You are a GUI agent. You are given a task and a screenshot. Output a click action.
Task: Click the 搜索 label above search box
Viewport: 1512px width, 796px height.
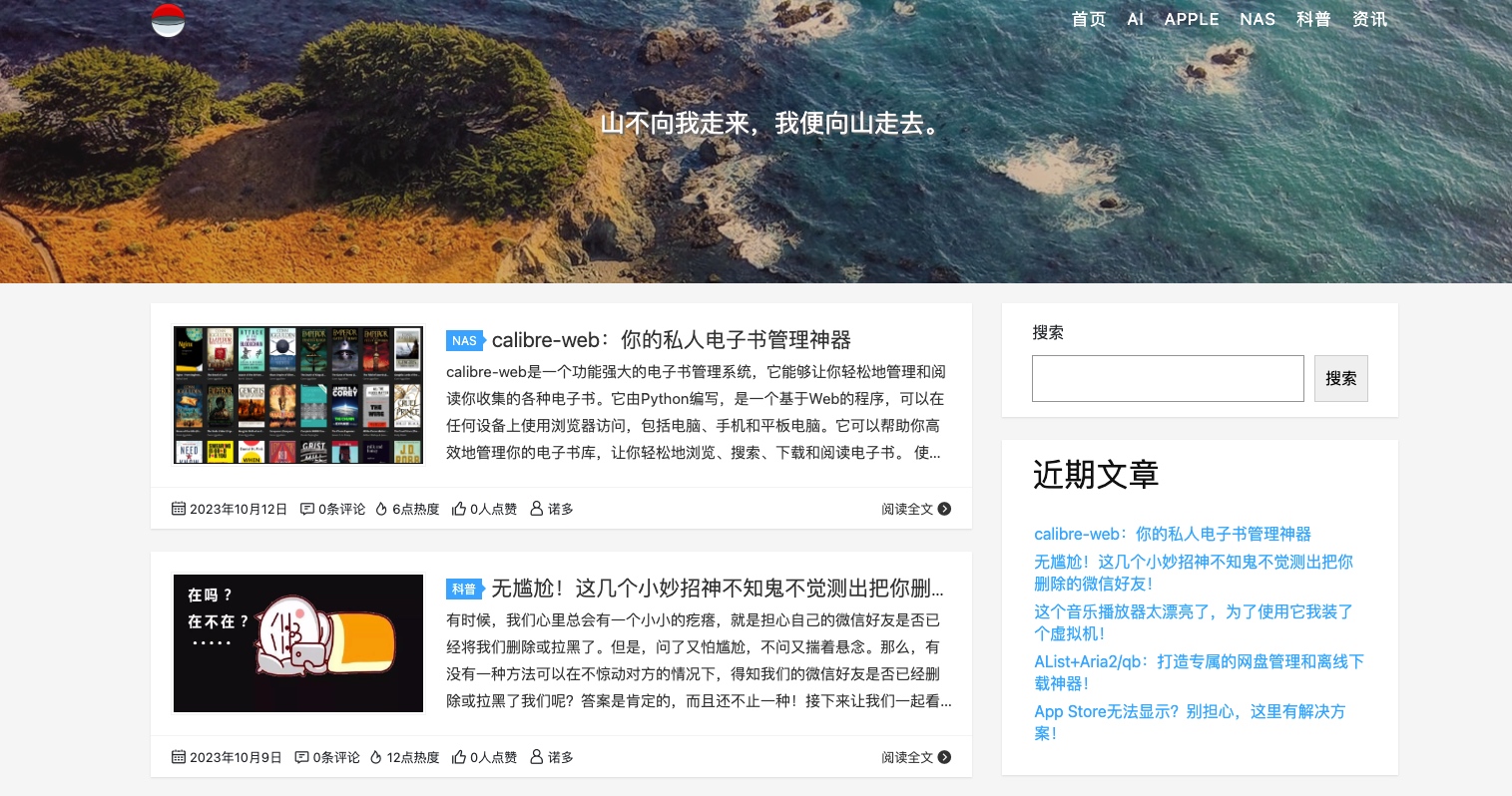click(x=1048, y=332)
